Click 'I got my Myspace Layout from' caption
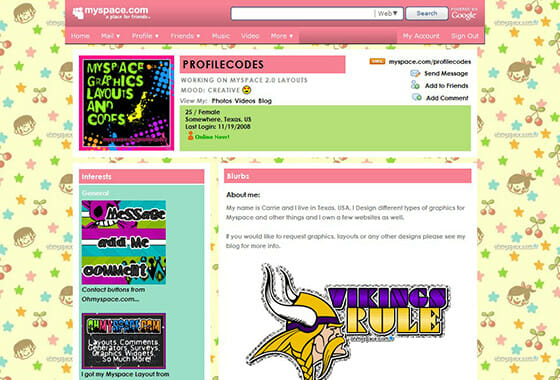The width and height of the screenshot is (560, 380). [x=125, y=374]
